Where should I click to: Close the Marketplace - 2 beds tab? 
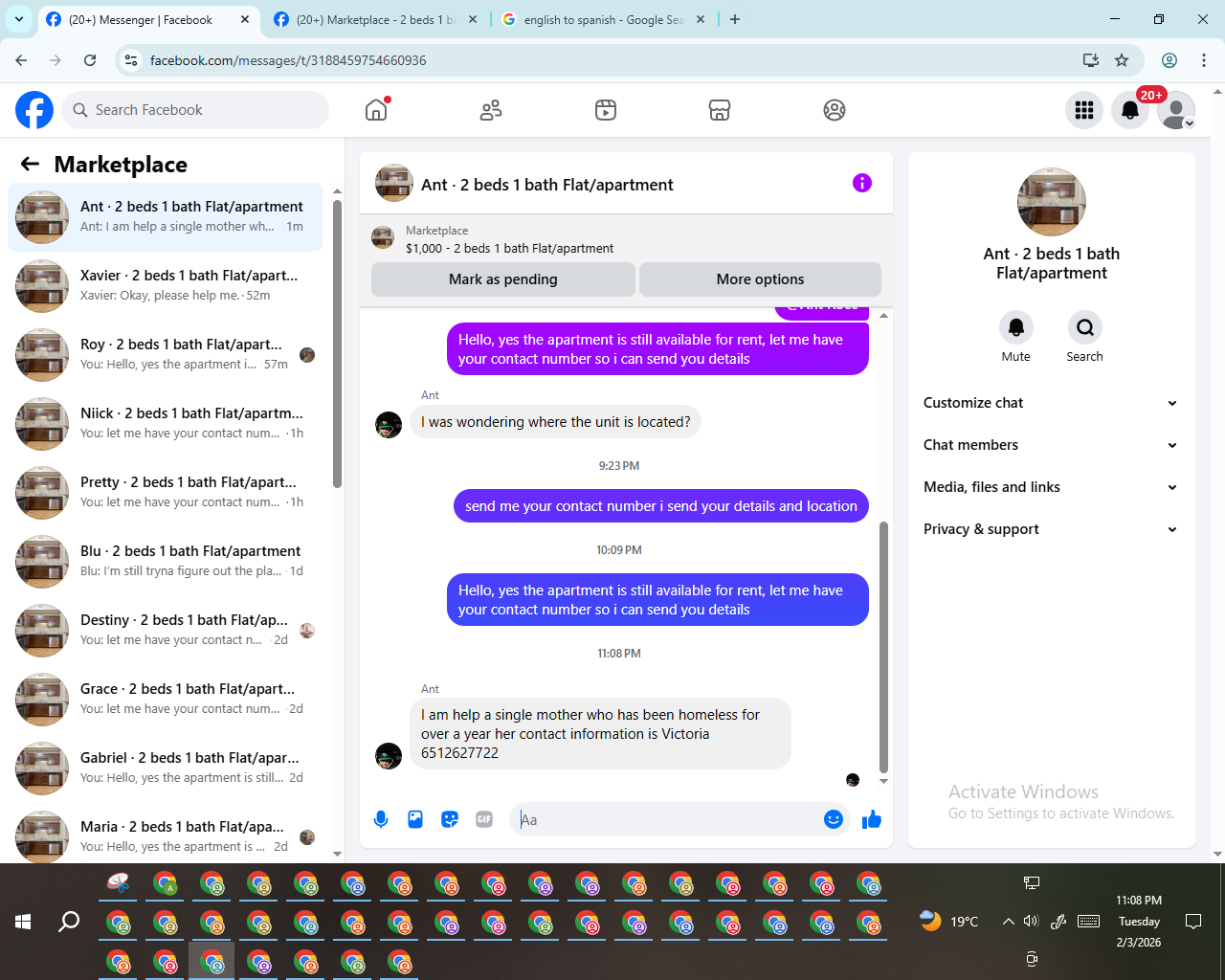tap(473, 19)
